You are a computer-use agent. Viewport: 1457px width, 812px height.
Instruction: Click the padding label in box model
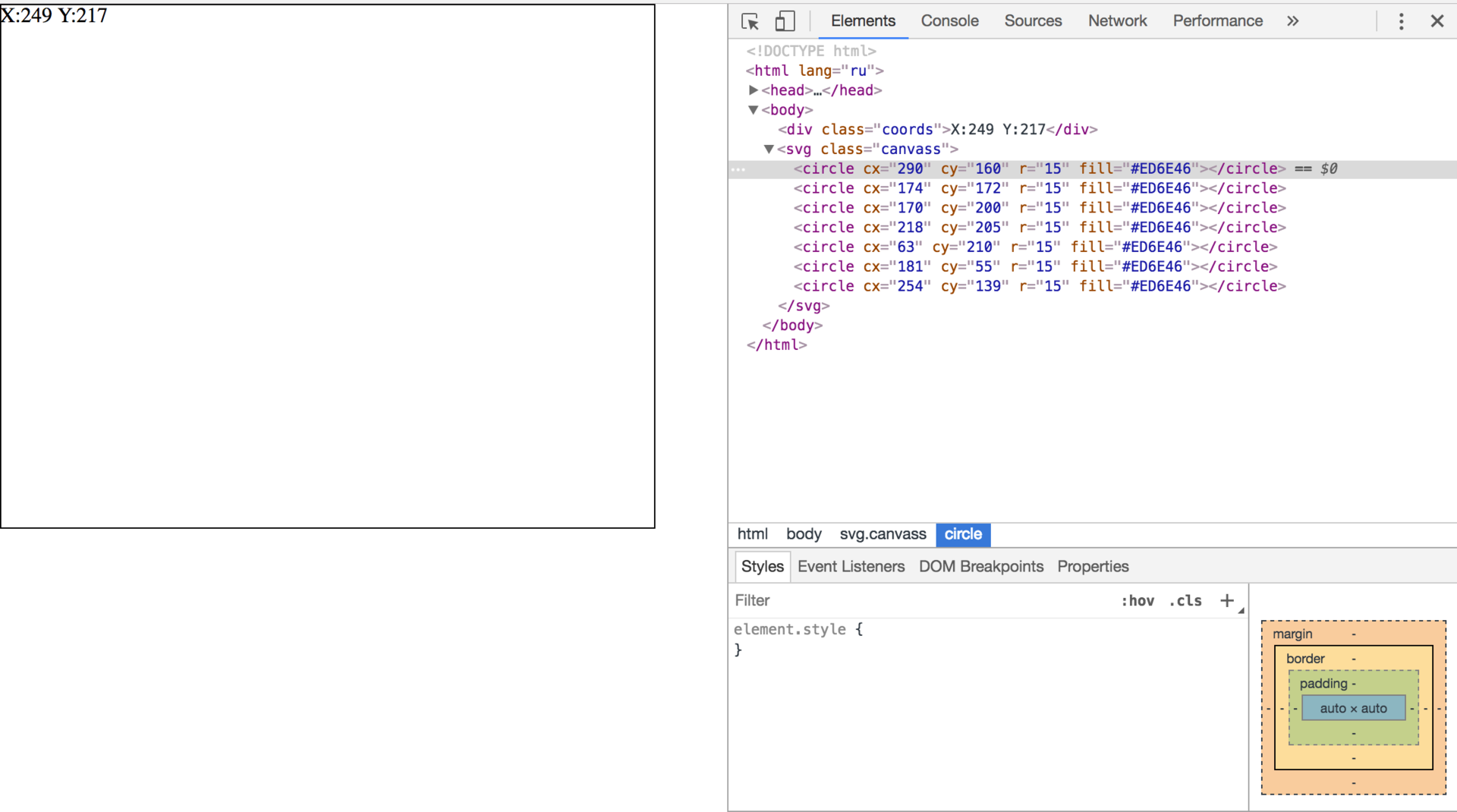click(x=1323, y=683)
